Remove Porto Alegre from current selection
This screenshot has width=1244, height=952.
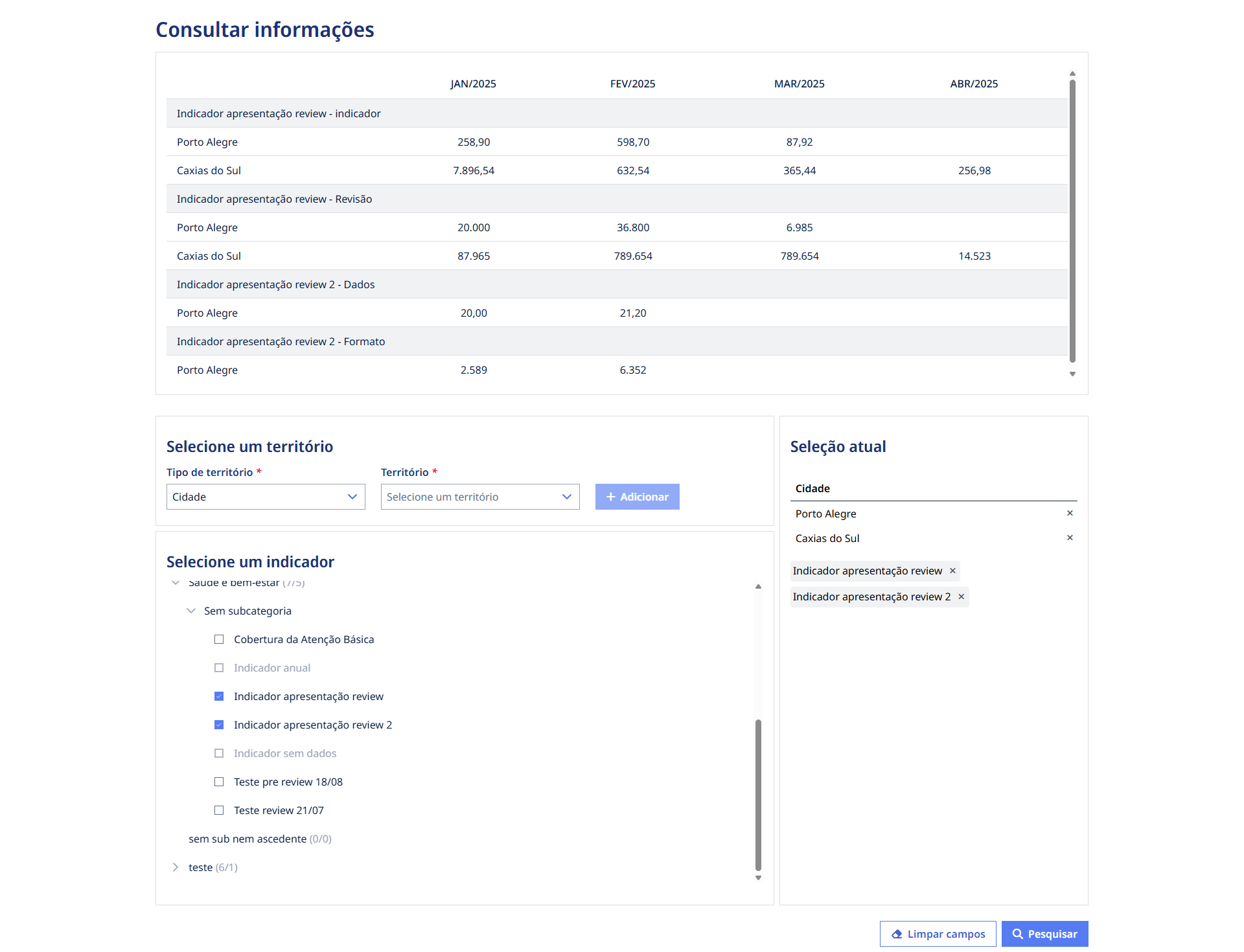[x=1070, y=513]
